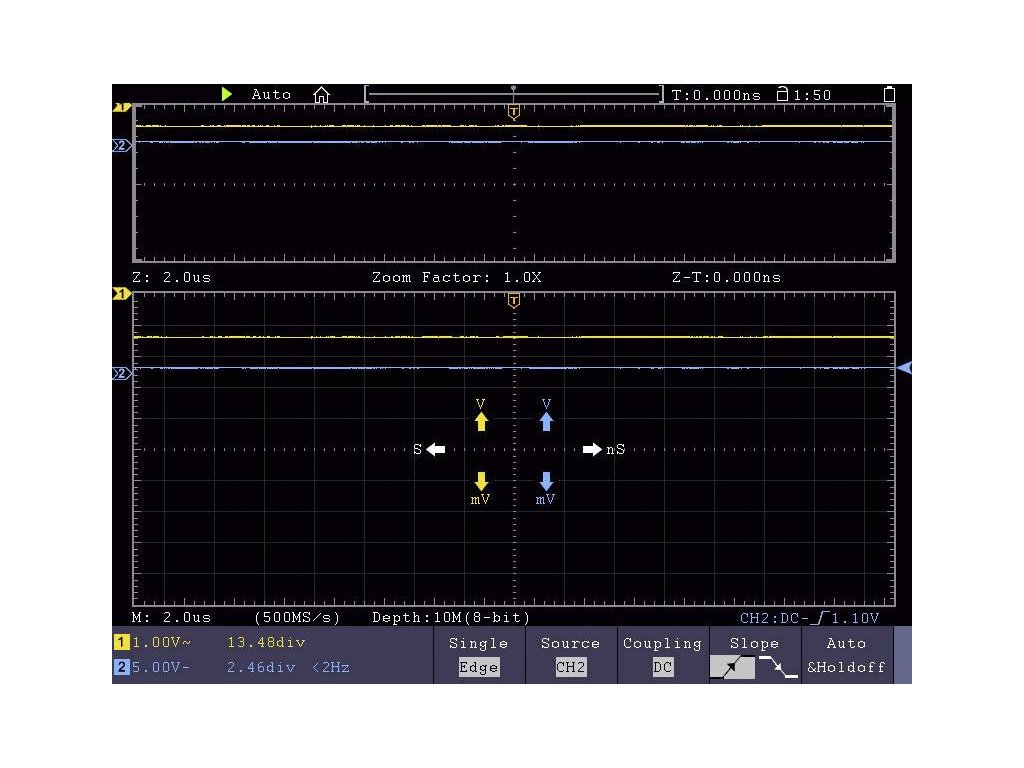Select the falling edge slope option

click(x=778, y=667)
